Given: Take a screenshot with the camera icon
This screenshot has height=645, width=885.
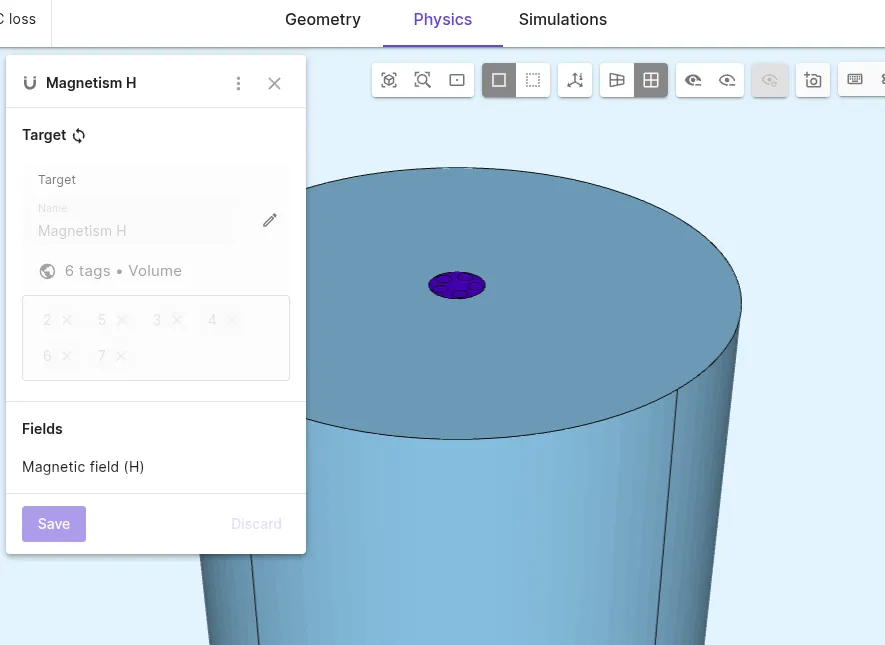Looking at the screenshot, I should [813, 80].
